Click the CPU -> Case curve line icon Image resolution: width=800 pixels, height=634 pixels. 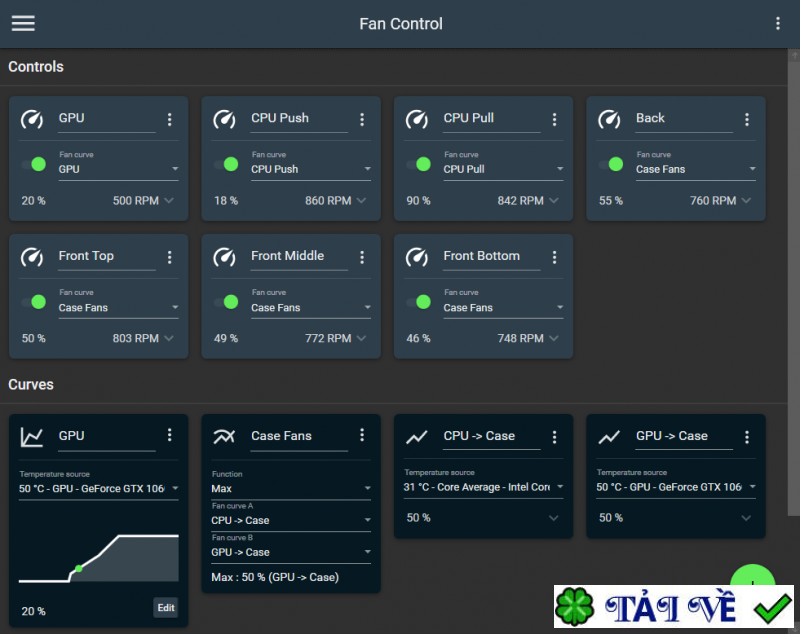pyautogui.click(x=417, y=436)
